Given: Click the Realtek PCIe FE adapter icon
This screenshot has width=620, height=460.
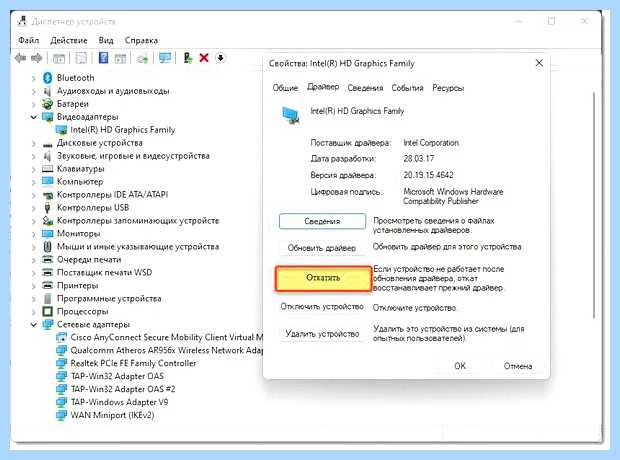Looking at the screenshot, I should 62,363.
